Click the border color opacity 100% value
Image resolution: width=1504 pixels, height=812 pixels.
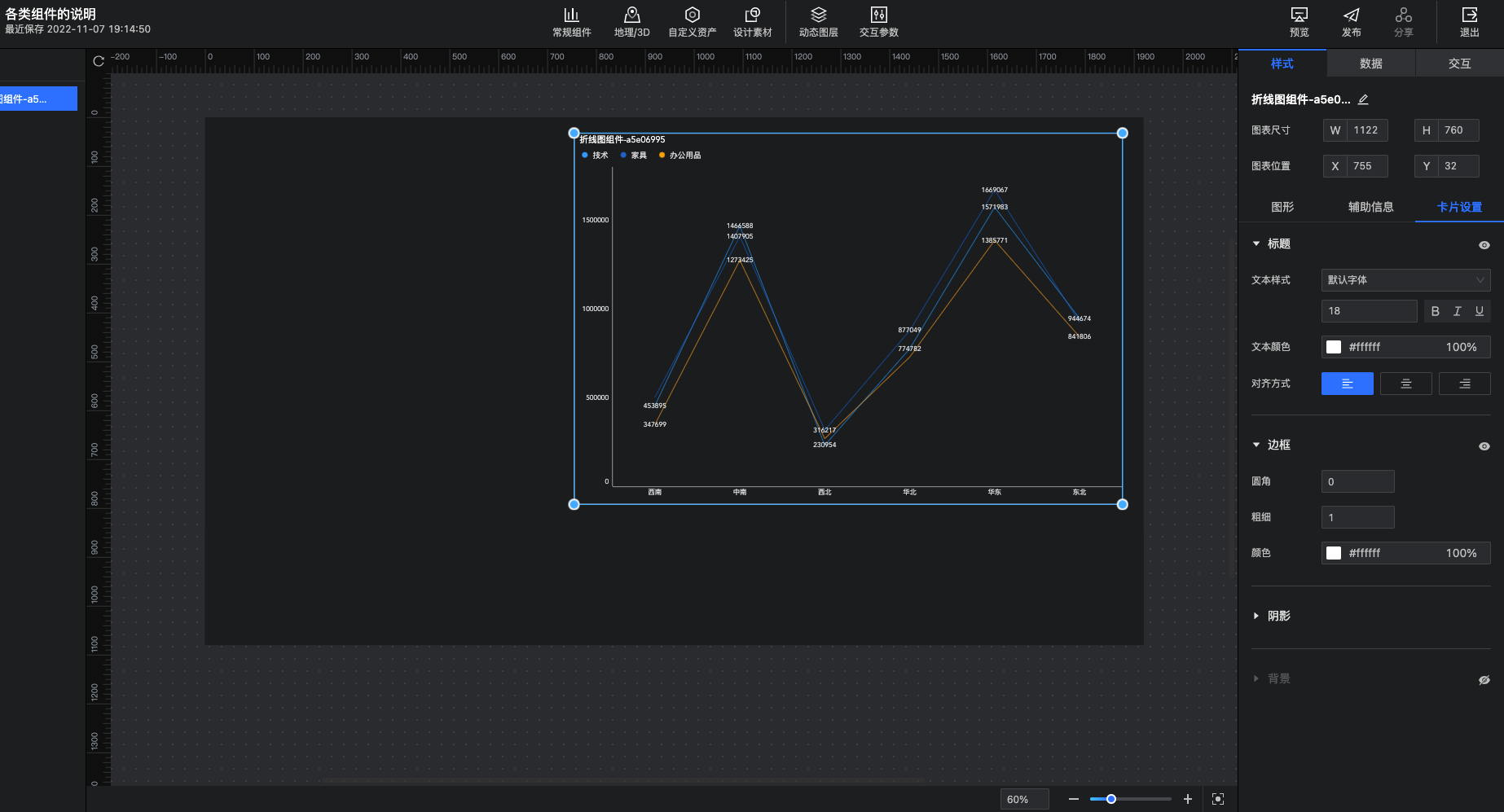coord(1461,553)
